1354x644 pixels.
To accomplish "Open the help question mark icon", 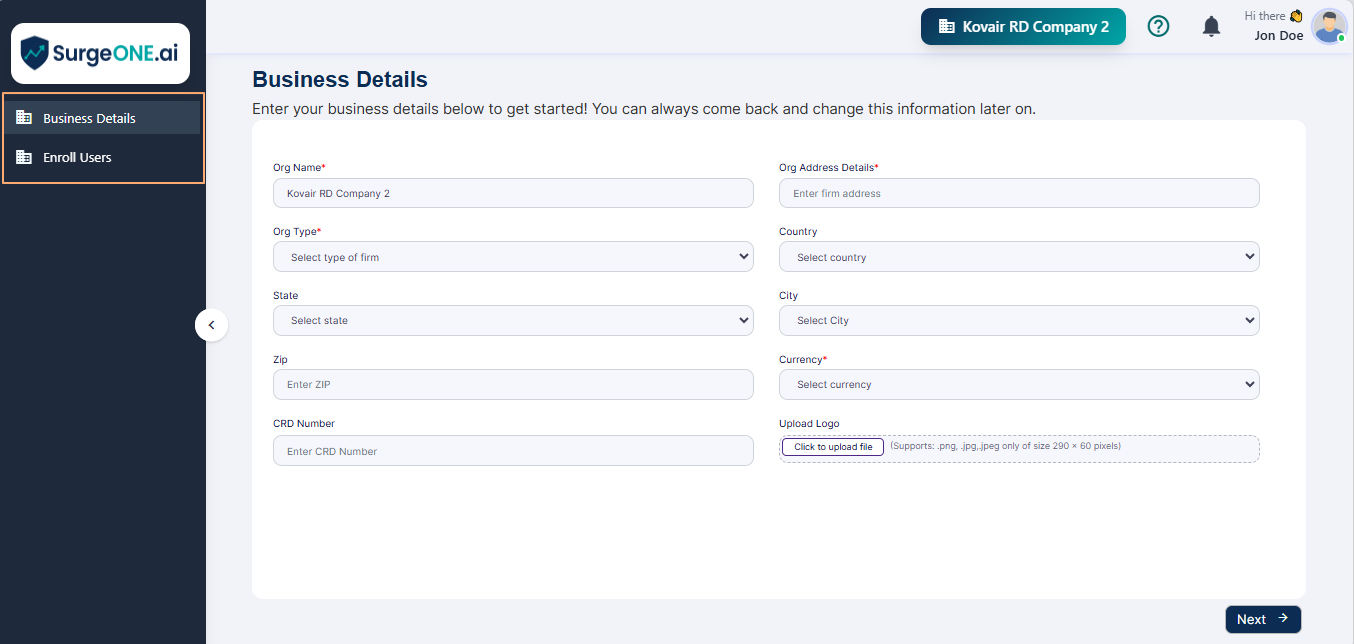I will (1158, 27).
